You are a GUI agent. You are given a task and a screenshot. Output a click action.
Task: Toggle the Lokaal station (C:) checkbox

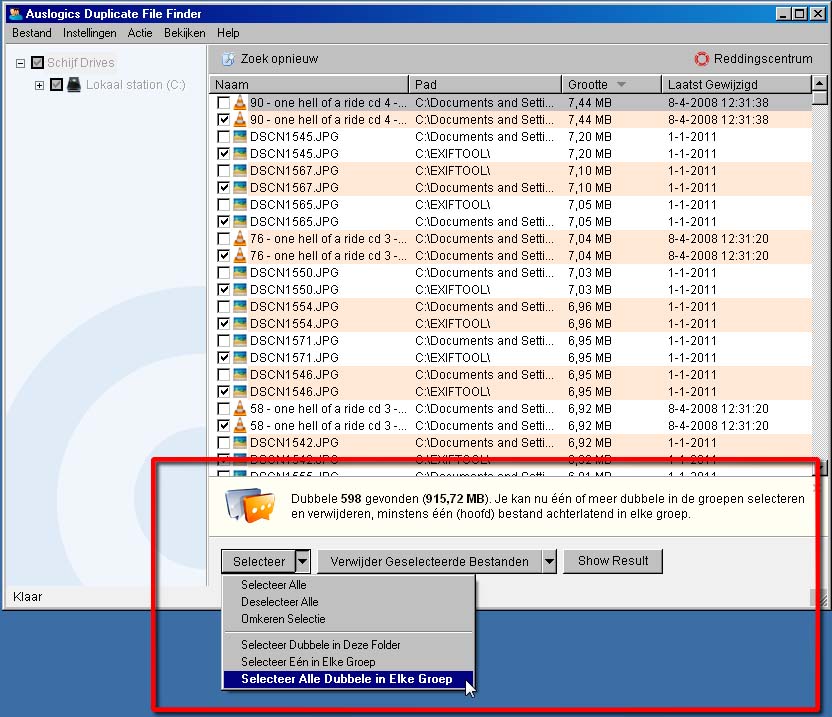coord(56,85)
